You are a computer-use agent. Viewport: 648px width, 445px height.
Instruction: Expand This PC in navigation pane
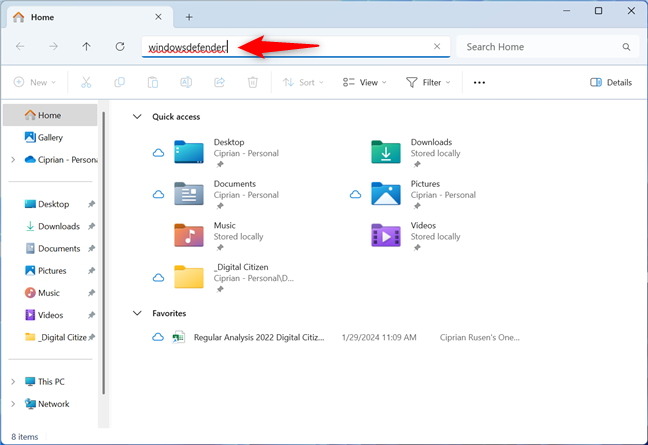click(x=12, y=382)
